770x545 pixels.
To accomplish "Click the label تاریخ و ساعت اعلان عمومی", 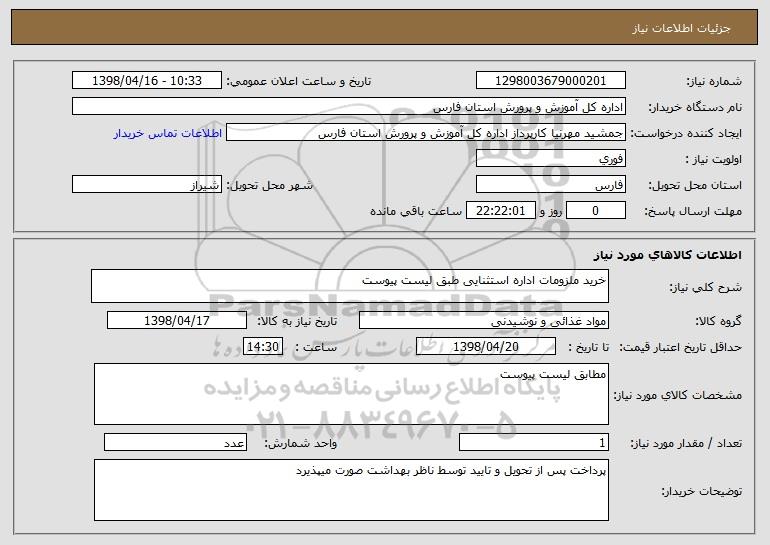I will coord(299,82).
